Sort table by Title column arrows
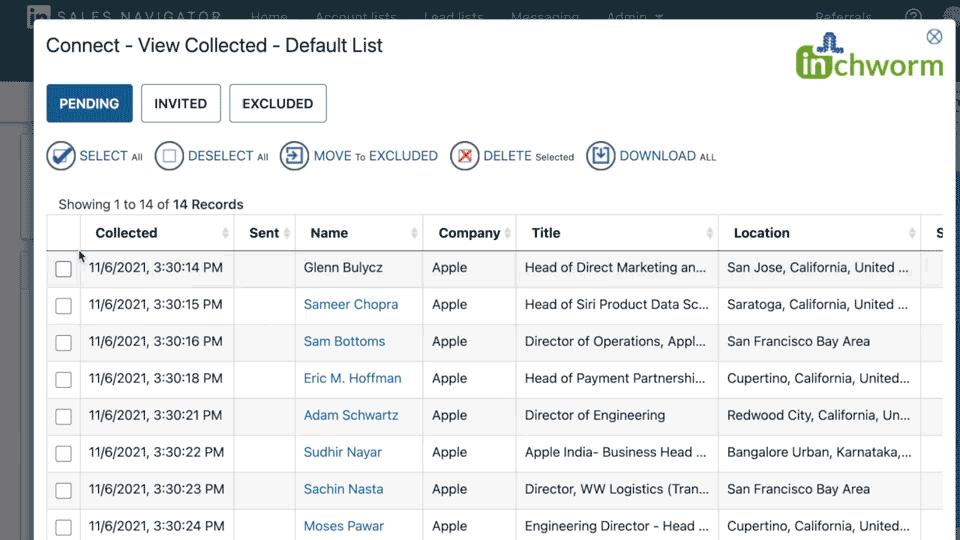The height and width of the screenshot is (540, 960). [x=710, y=233]
